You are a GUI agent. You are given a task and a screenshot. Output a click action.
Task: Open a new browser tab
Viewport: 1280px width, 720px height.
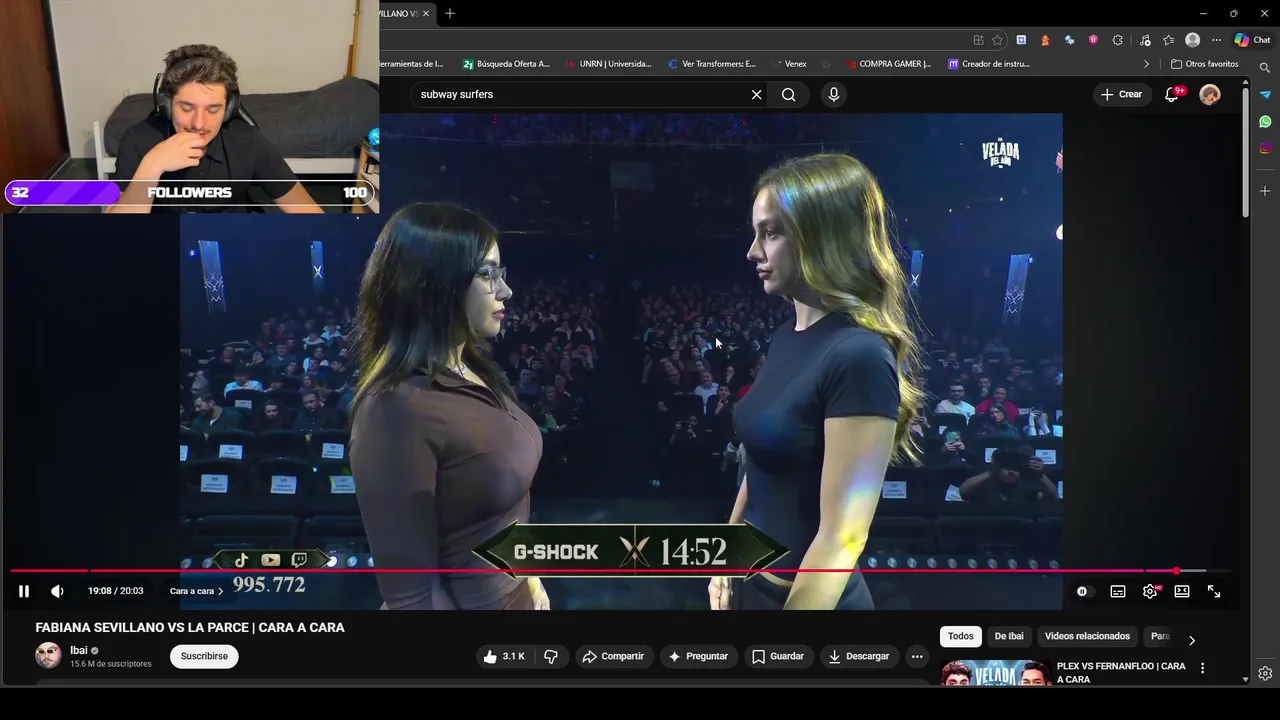(x=450, y=13)
